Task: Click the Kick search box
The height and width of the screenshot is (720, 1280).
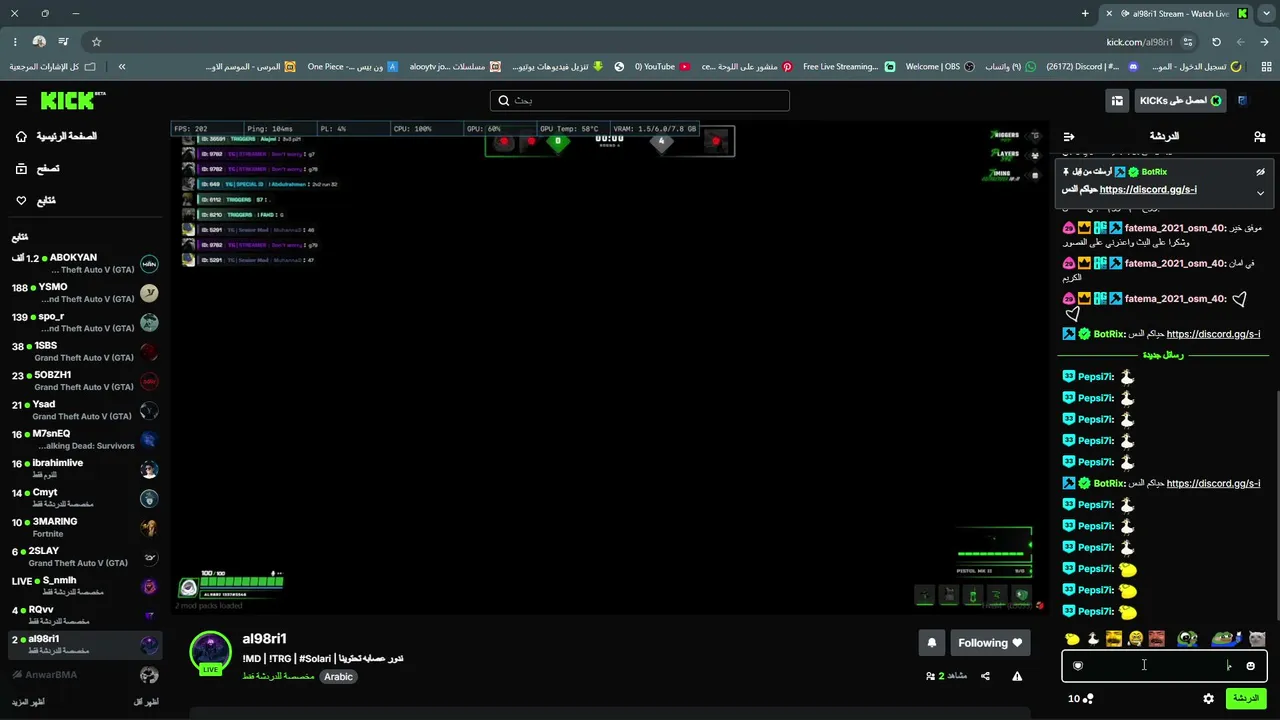Action: [640, 100]
